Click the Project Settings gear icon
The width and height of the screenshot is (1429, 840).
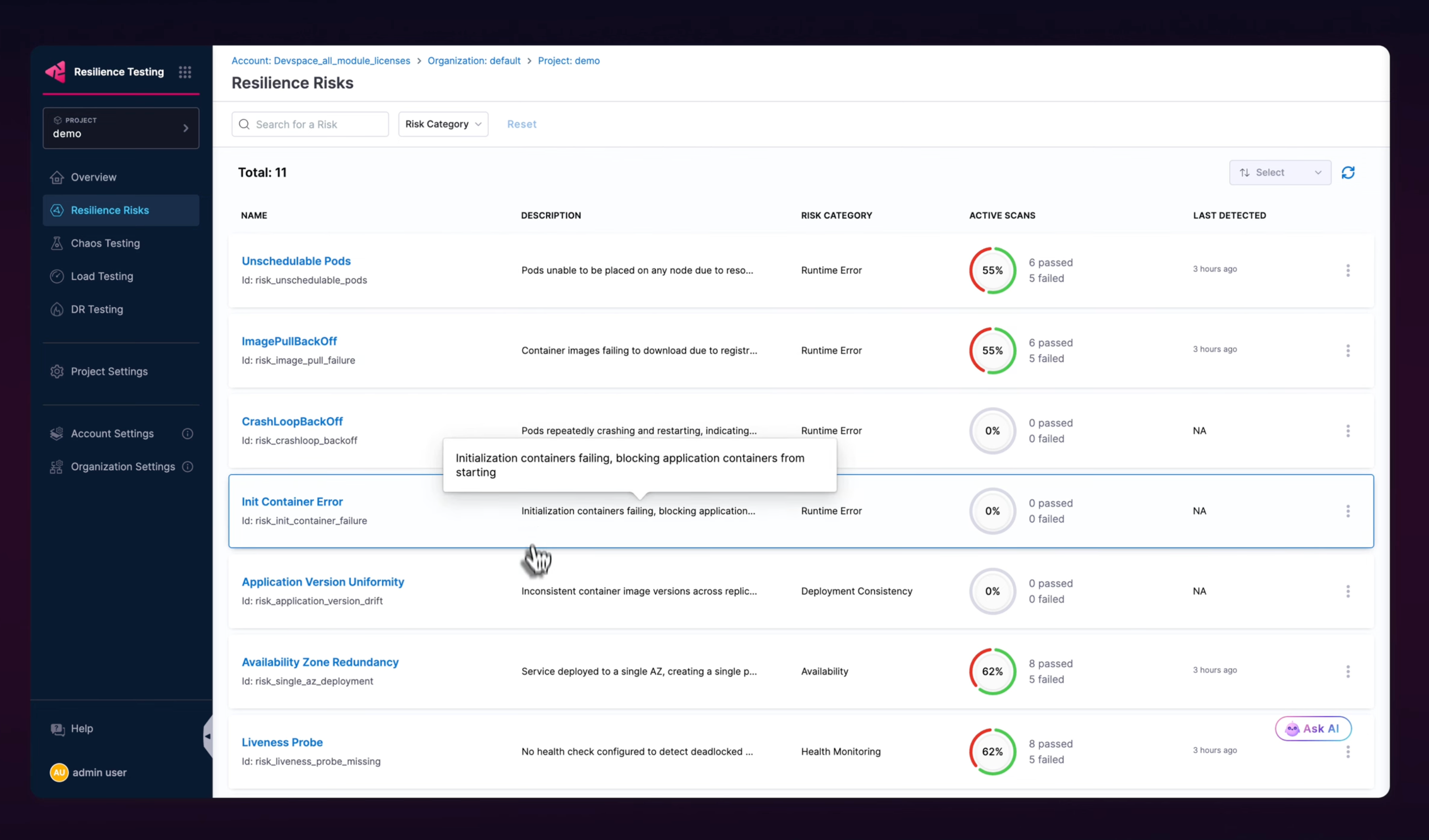(57, 371)
